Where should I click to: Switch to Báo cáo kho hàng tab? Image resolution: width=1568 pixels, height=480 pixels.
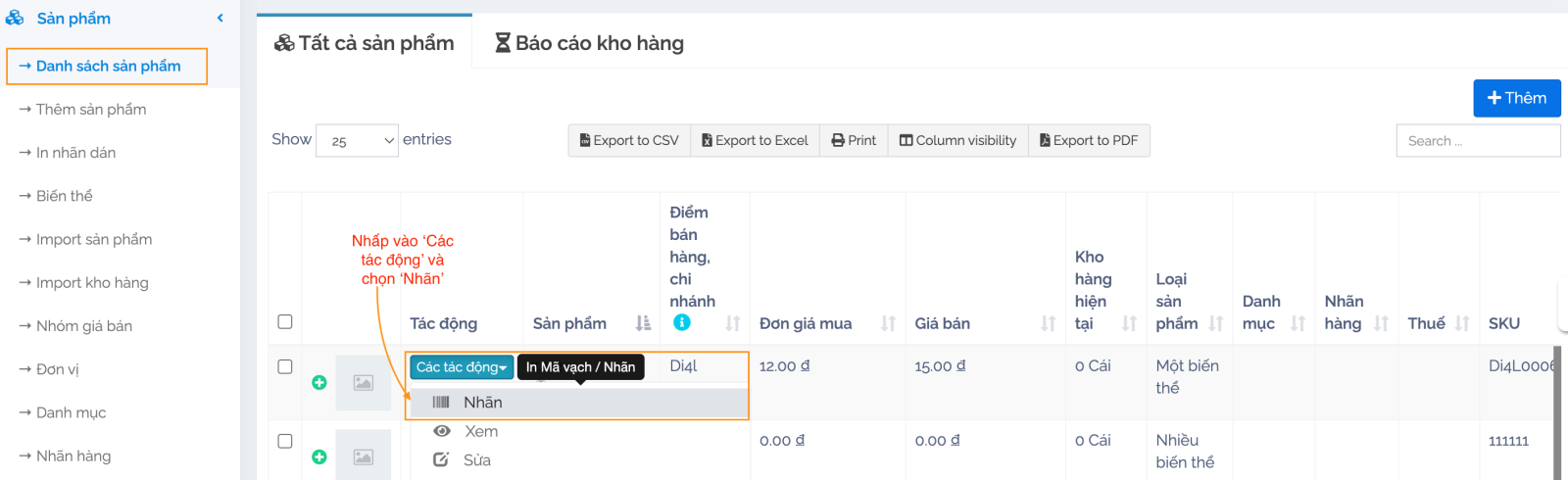[589, 43]
